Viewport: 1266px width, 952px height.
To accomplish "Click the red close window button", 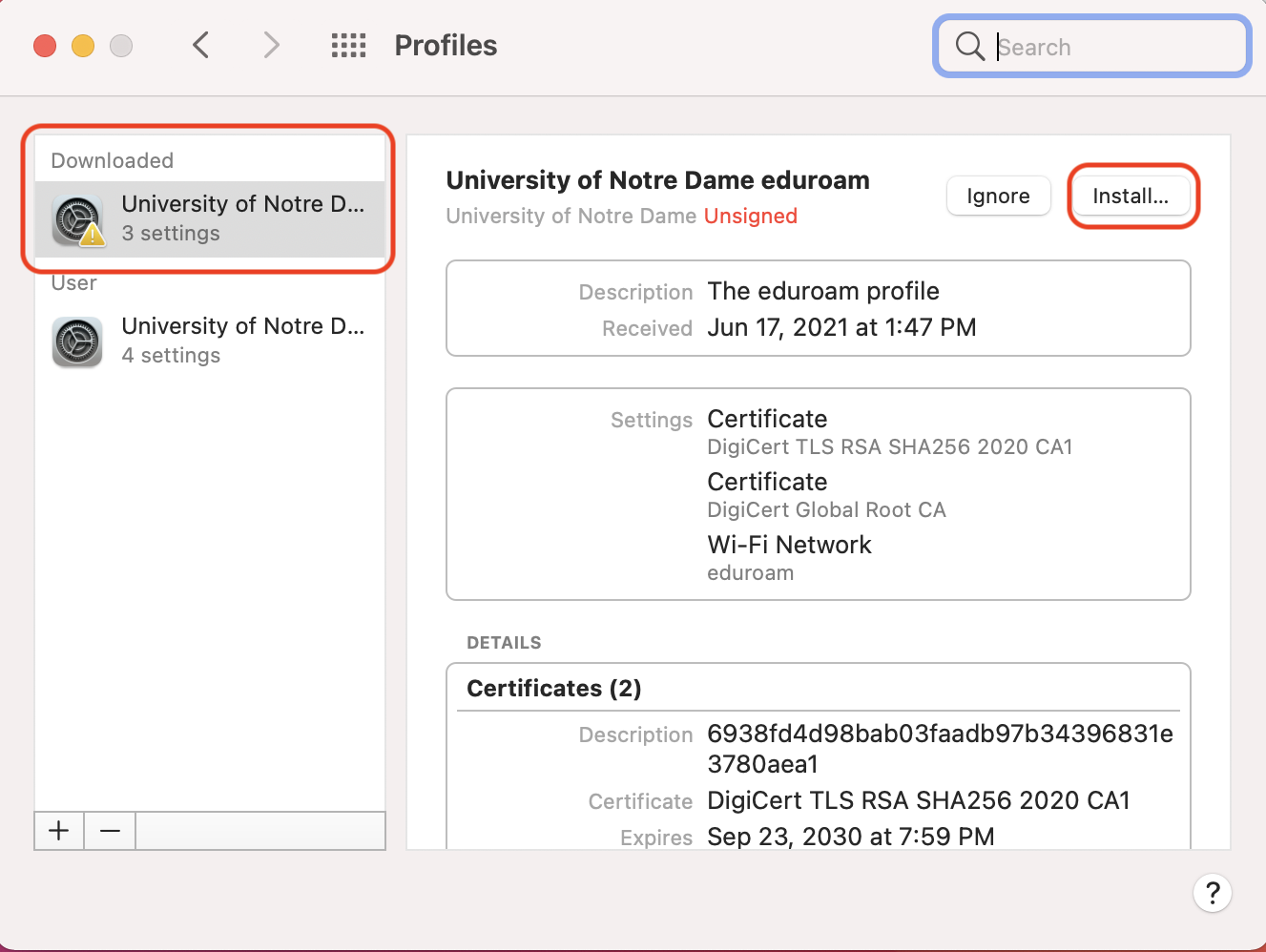I will pos(45,46).
